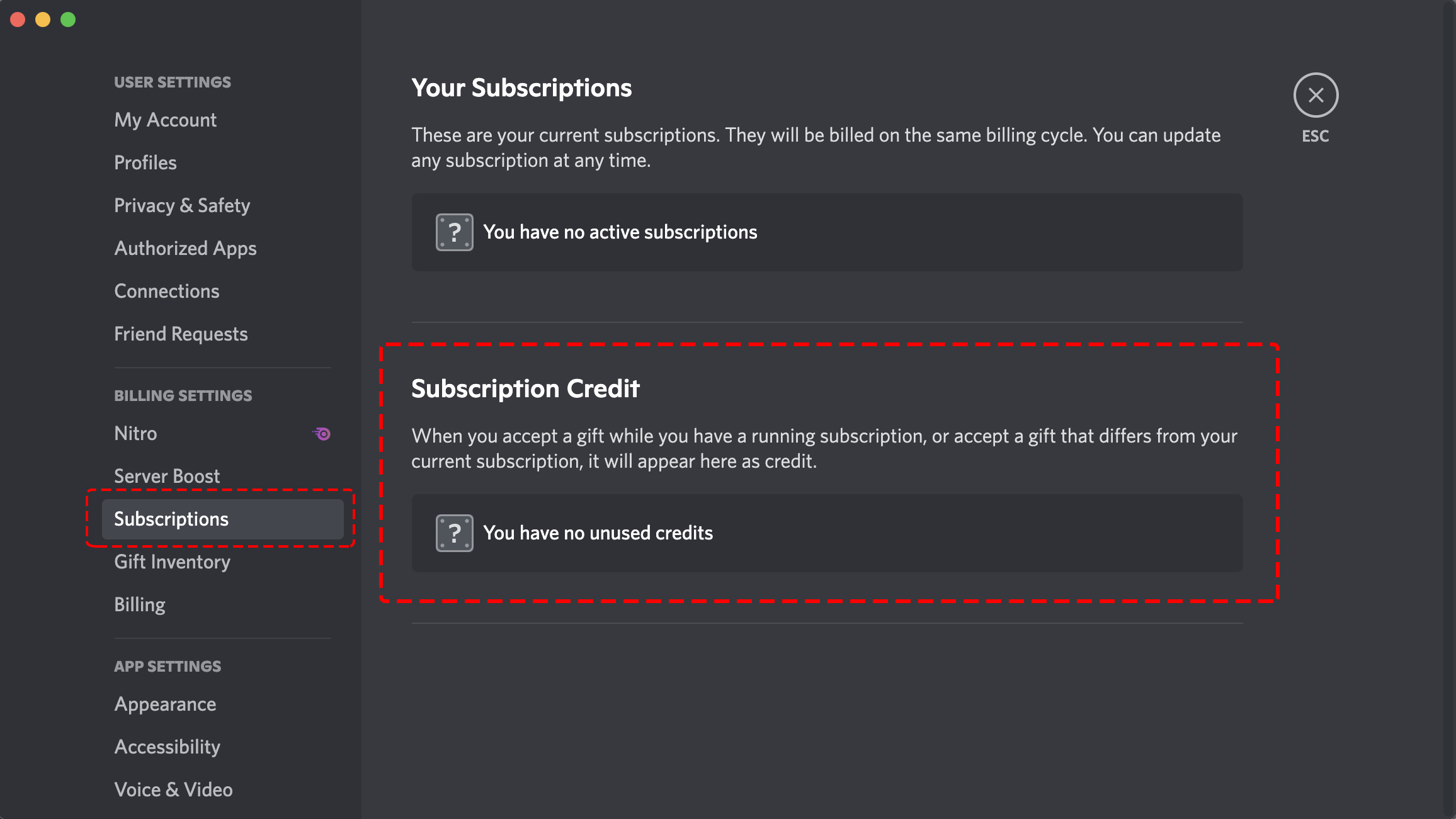Switch to the Profiles settings tab
Screen dimensions: 1456x819
click(x=145, y=162)
